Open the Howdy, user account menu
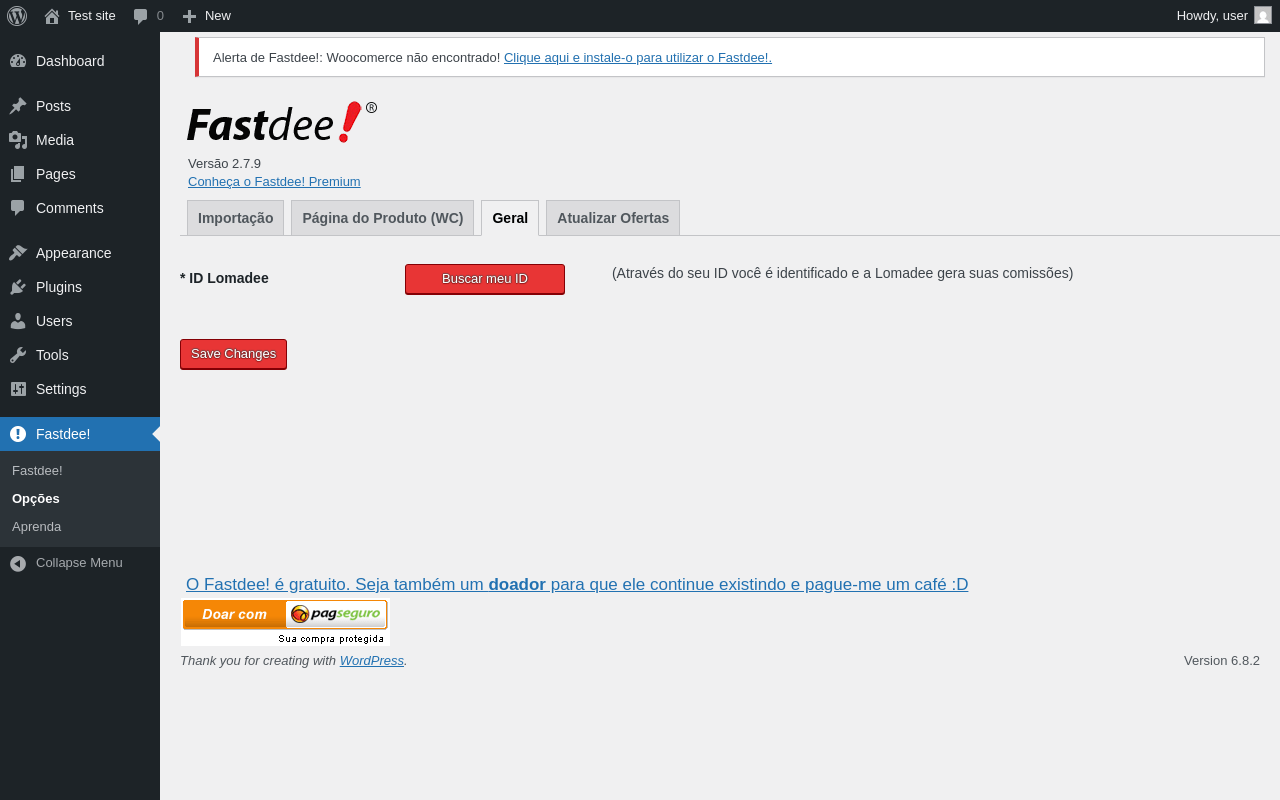 [x=1224, y=16]
